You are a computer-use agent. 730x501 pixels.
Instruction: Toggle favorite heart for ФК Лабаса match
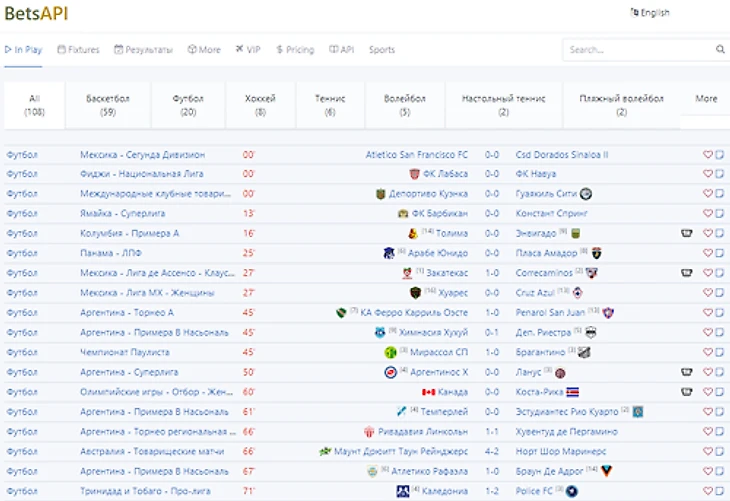pos(707,174)
